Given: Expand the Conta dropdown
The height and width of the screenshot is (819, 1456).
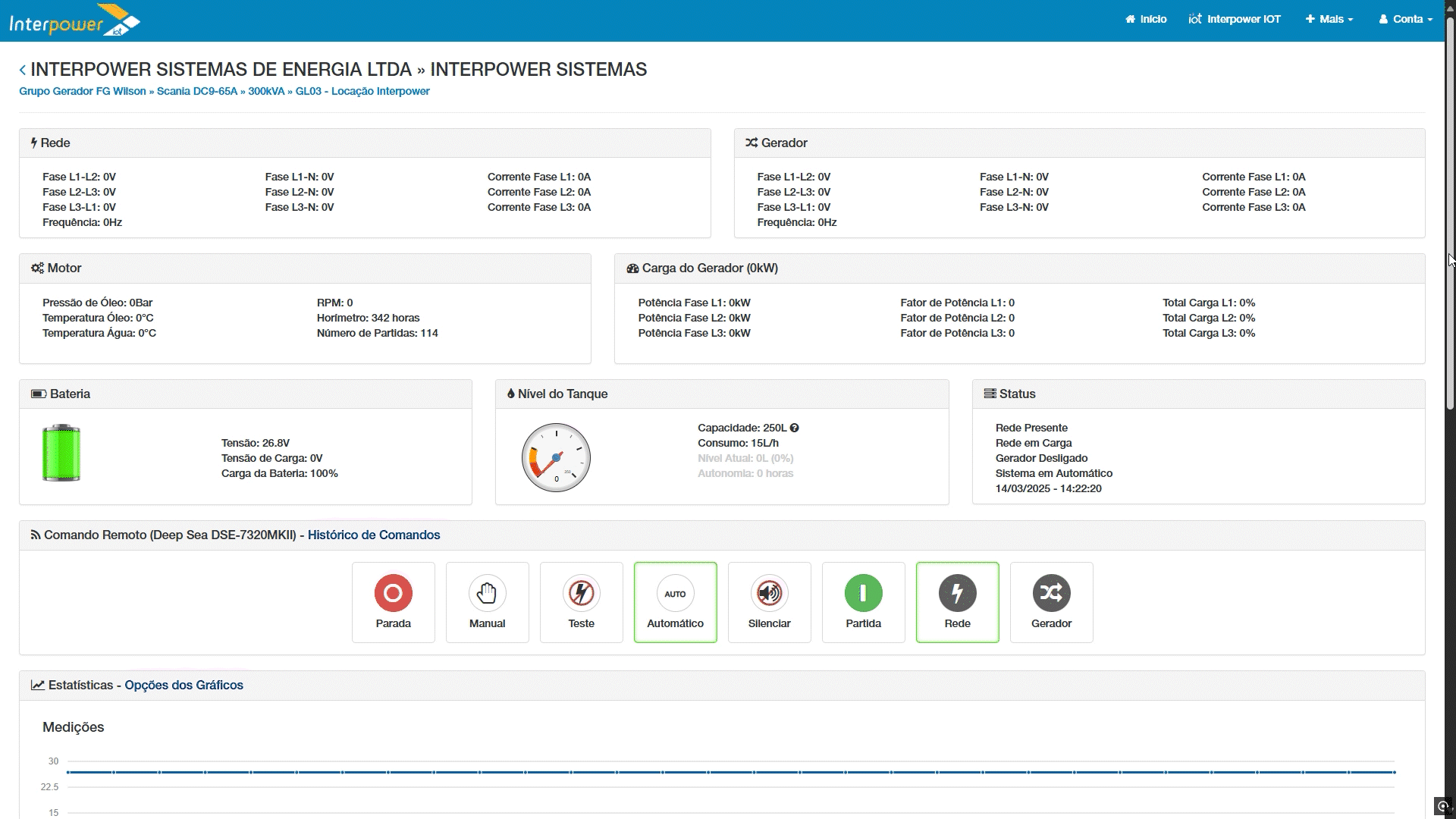Looking at the screenshot, I should pyautogui.click(x=1405, y=19).
